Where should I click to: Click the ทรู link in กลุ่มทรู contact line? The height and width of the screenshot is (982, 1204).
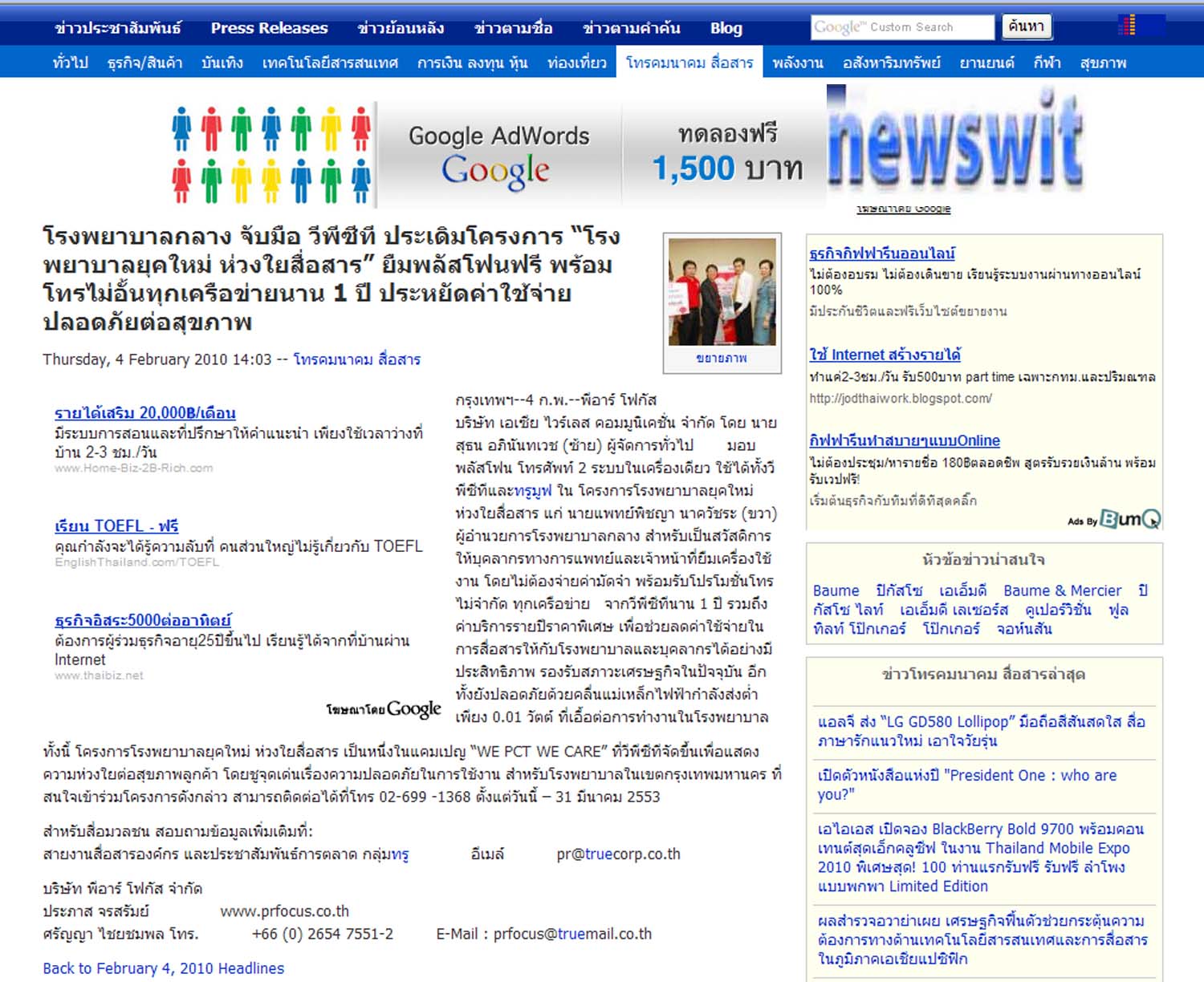click(x=400, y=854)
